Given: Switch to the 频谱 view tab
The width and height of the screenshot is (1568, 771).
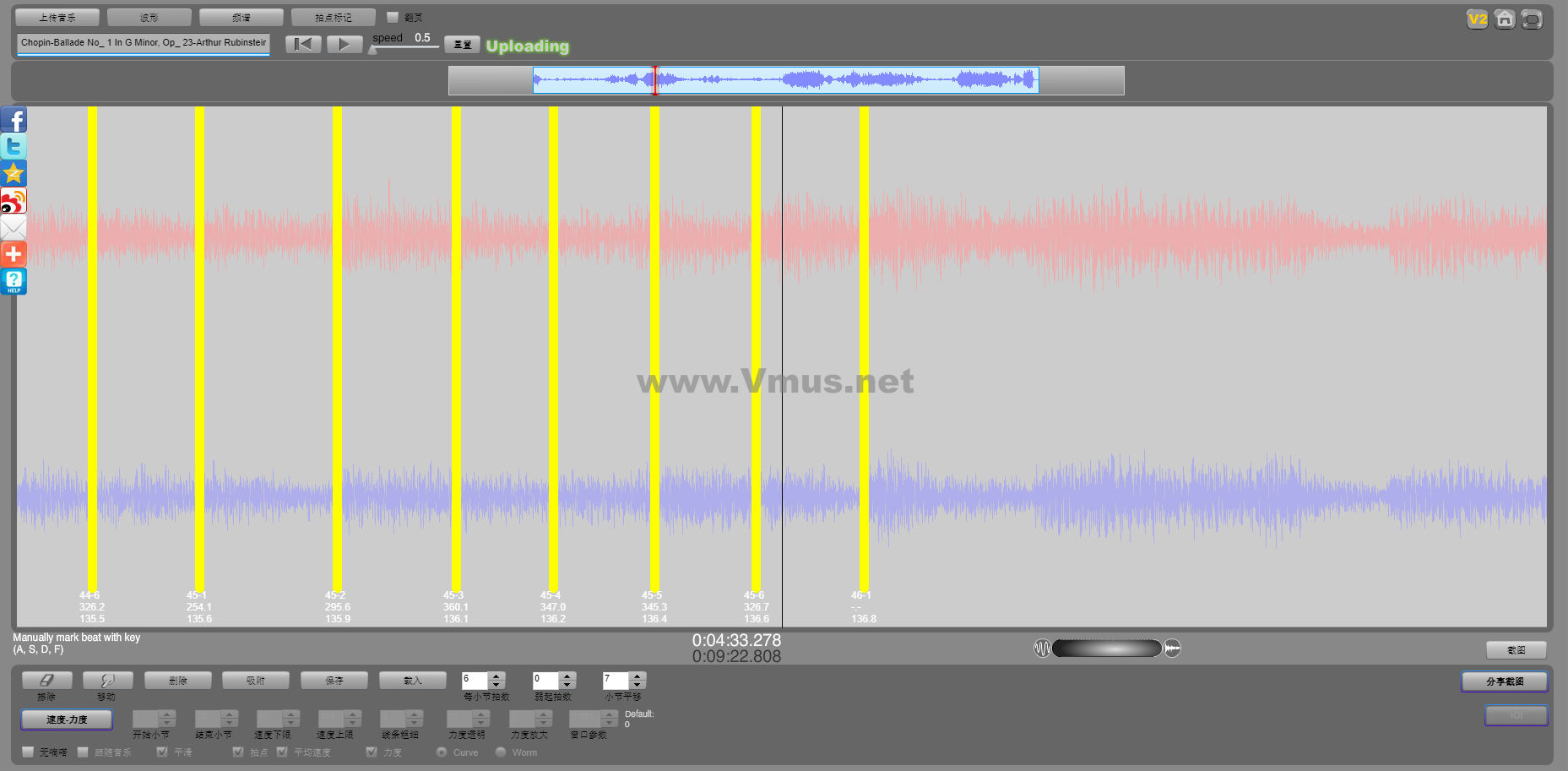Looking at the screenshot, I should coord(241,18).
